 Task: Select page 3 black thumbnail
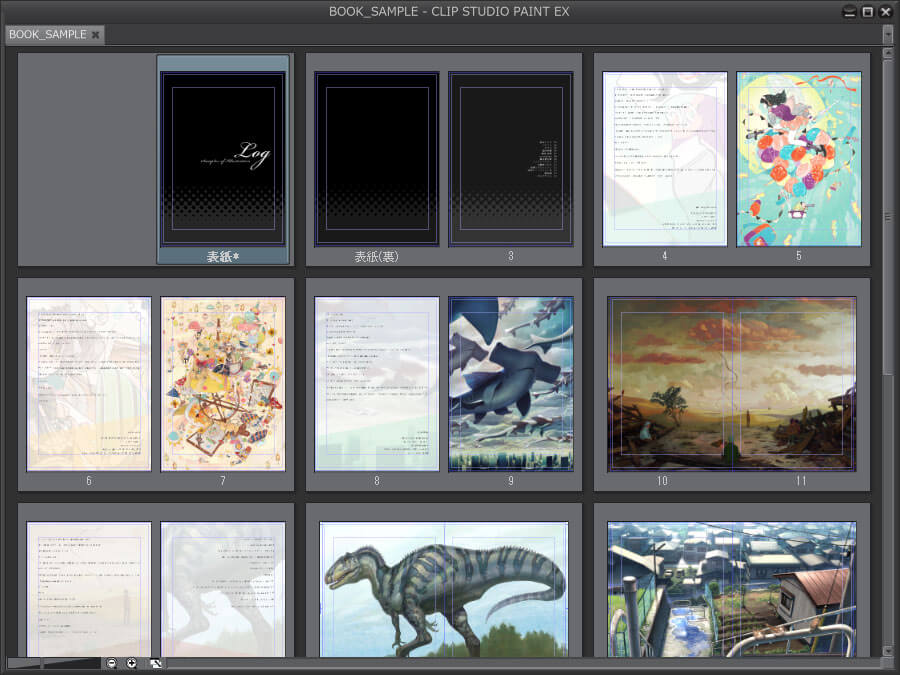[510, 158]
